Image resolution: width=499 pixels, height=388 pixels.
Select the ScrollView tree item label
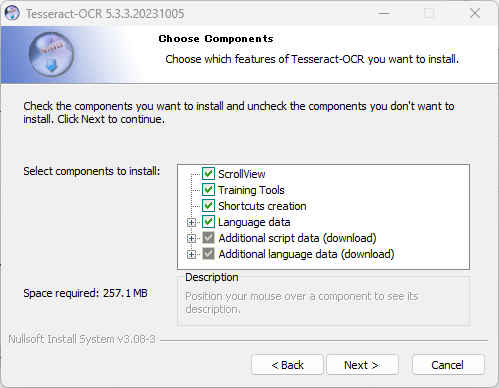click(x=242, y=174)
